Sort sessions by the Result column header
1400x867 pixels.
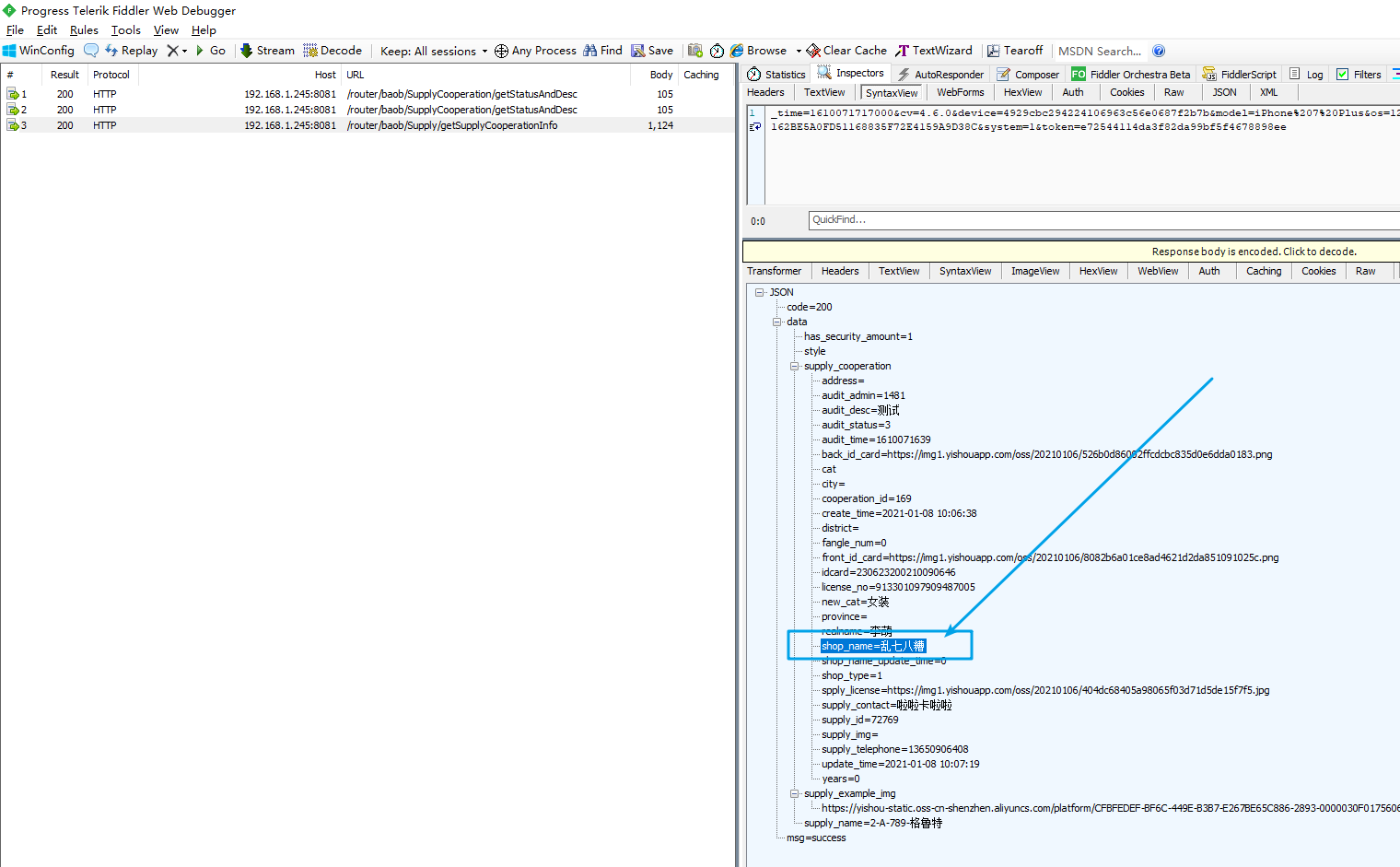[x=64, y=75]
